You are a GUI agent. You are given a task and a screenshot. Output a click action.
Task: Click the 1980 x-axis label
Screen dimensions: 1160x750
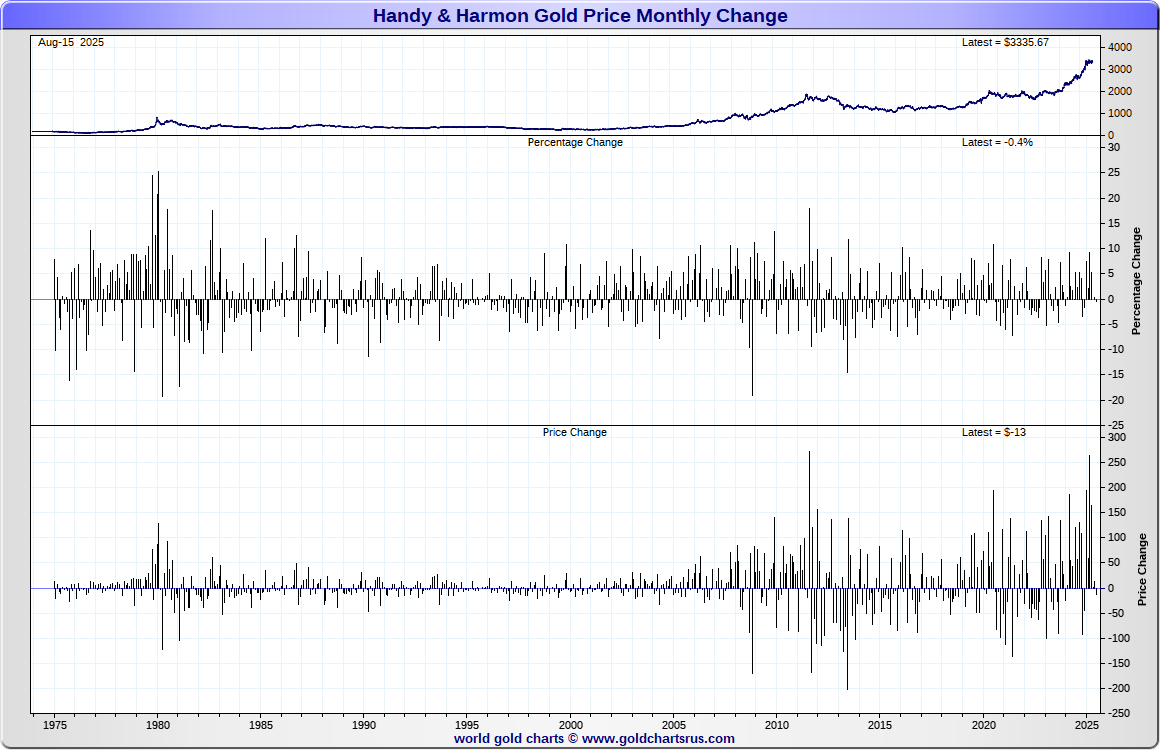click(158, 725)
